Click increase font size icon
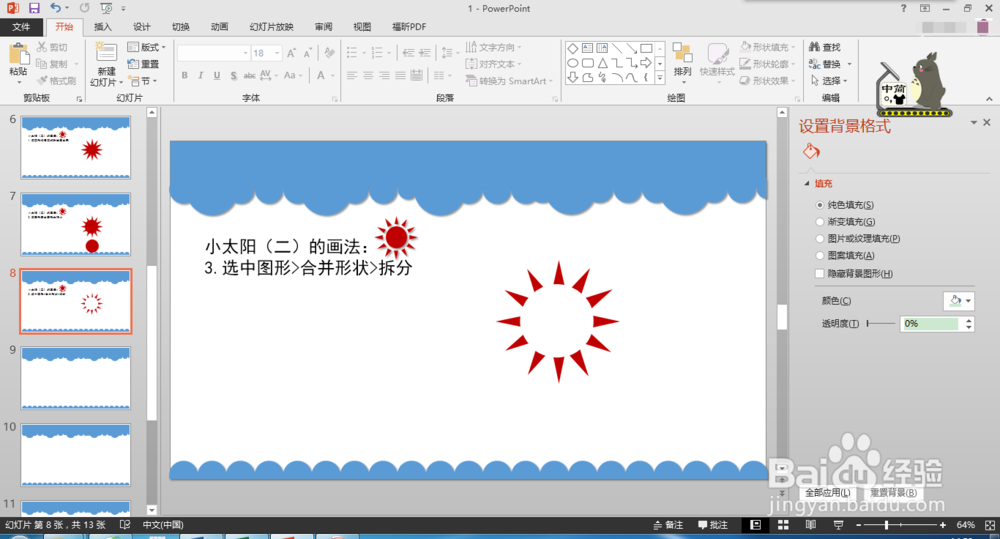 point(291,54)
